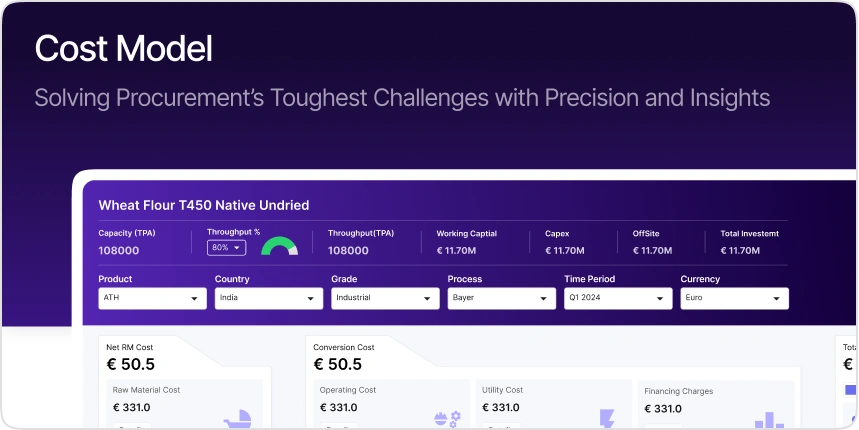Image resolution: width=859 pixels, height=430 pixels.
Task: Click the purple legend swatch at right edge
Action: coord(851,389)
